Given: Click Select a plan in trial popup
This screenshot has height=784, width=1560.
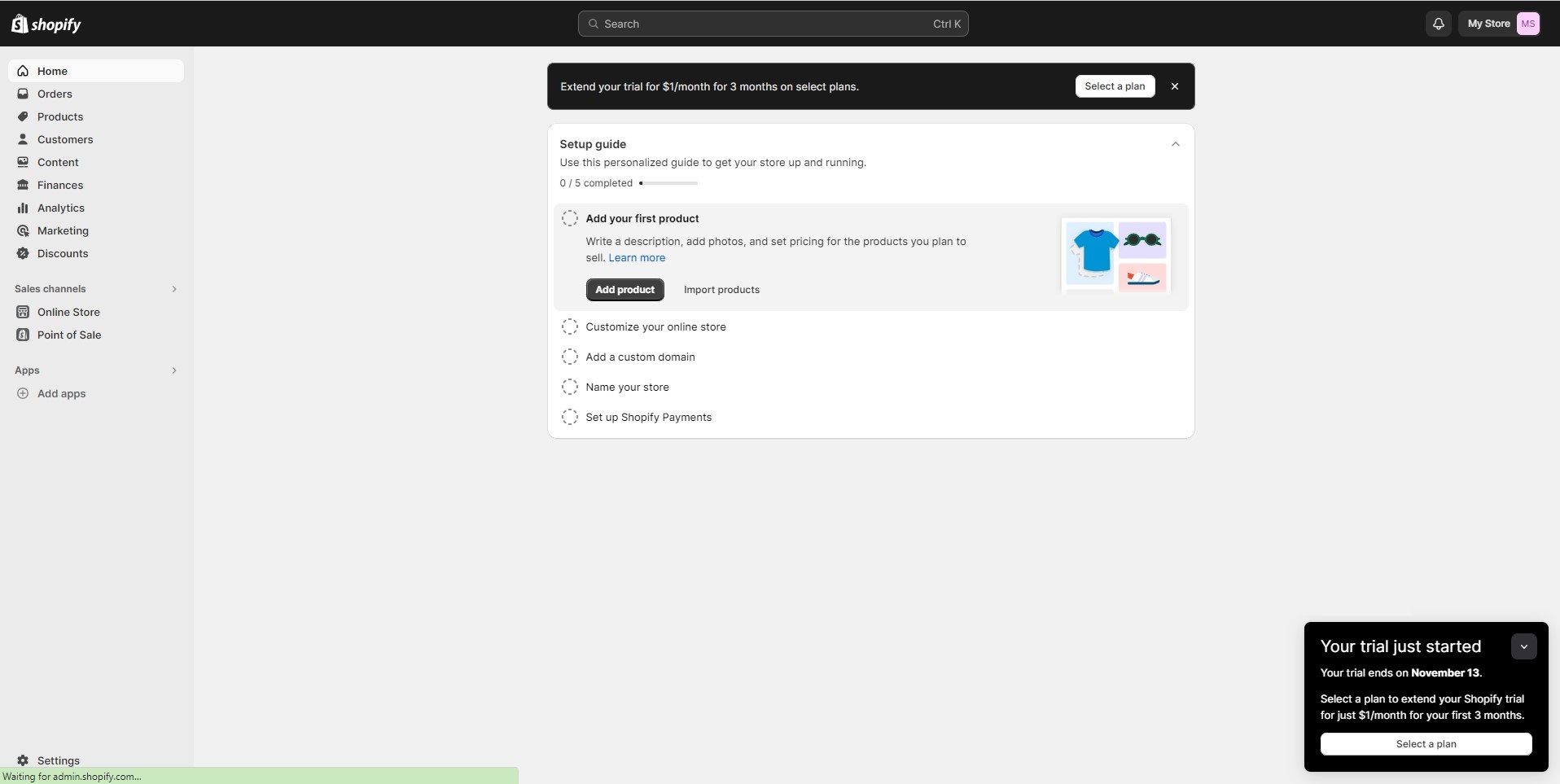Looking at the screenshot, I should tap(1426, 744).
